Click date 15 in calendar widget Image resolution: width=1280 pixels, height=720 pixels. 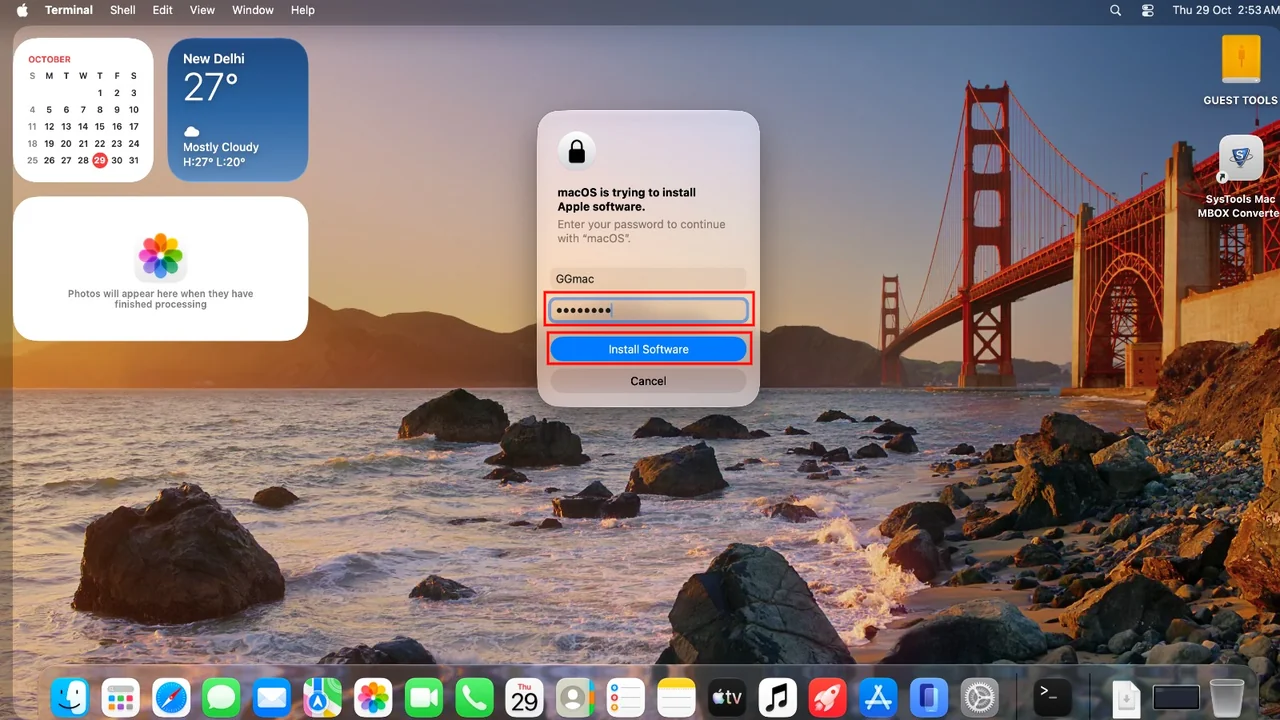point(99,126)
